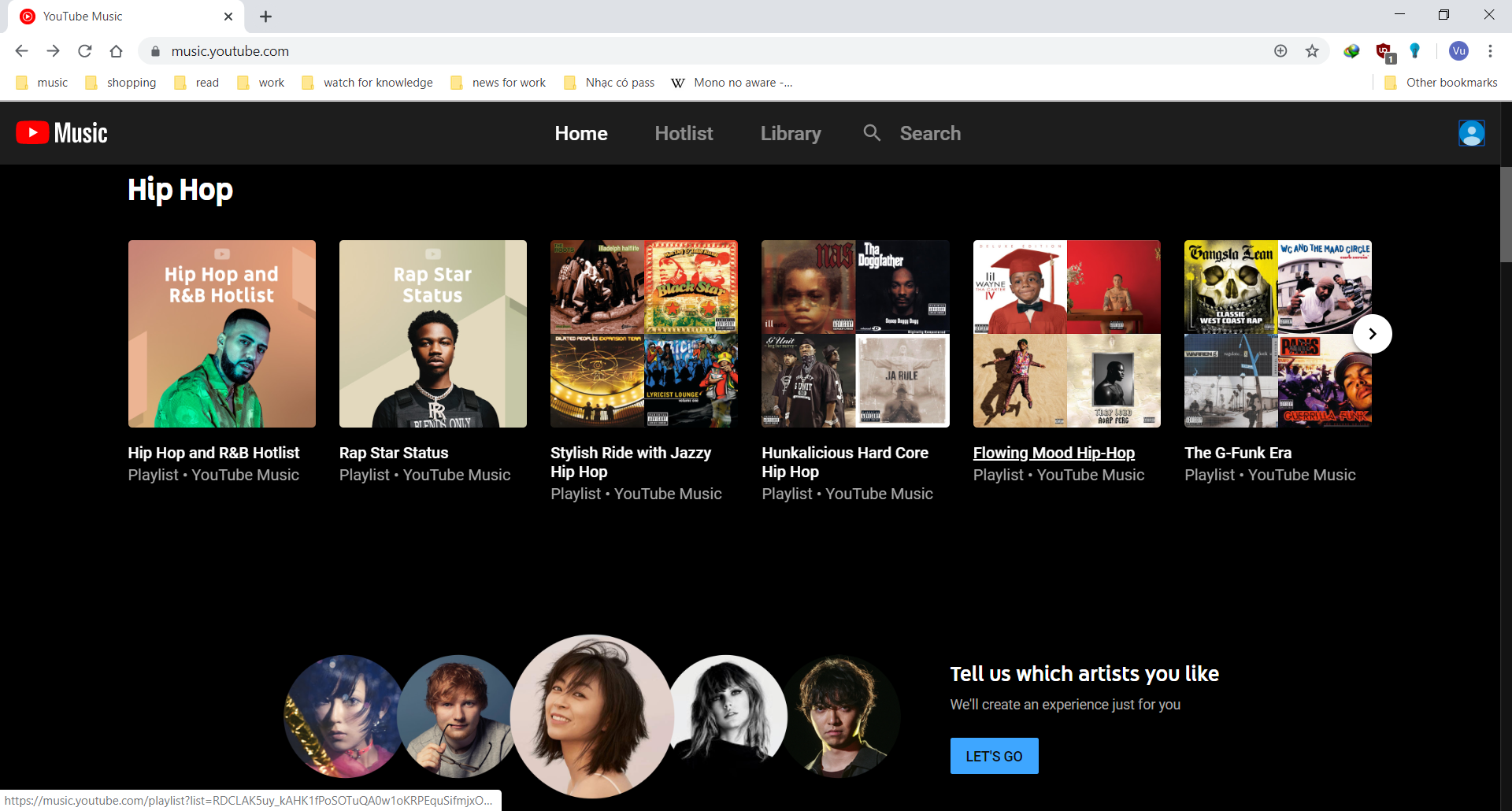
Task: Bookmark this page with star icon
Action: coord(1312,51)
